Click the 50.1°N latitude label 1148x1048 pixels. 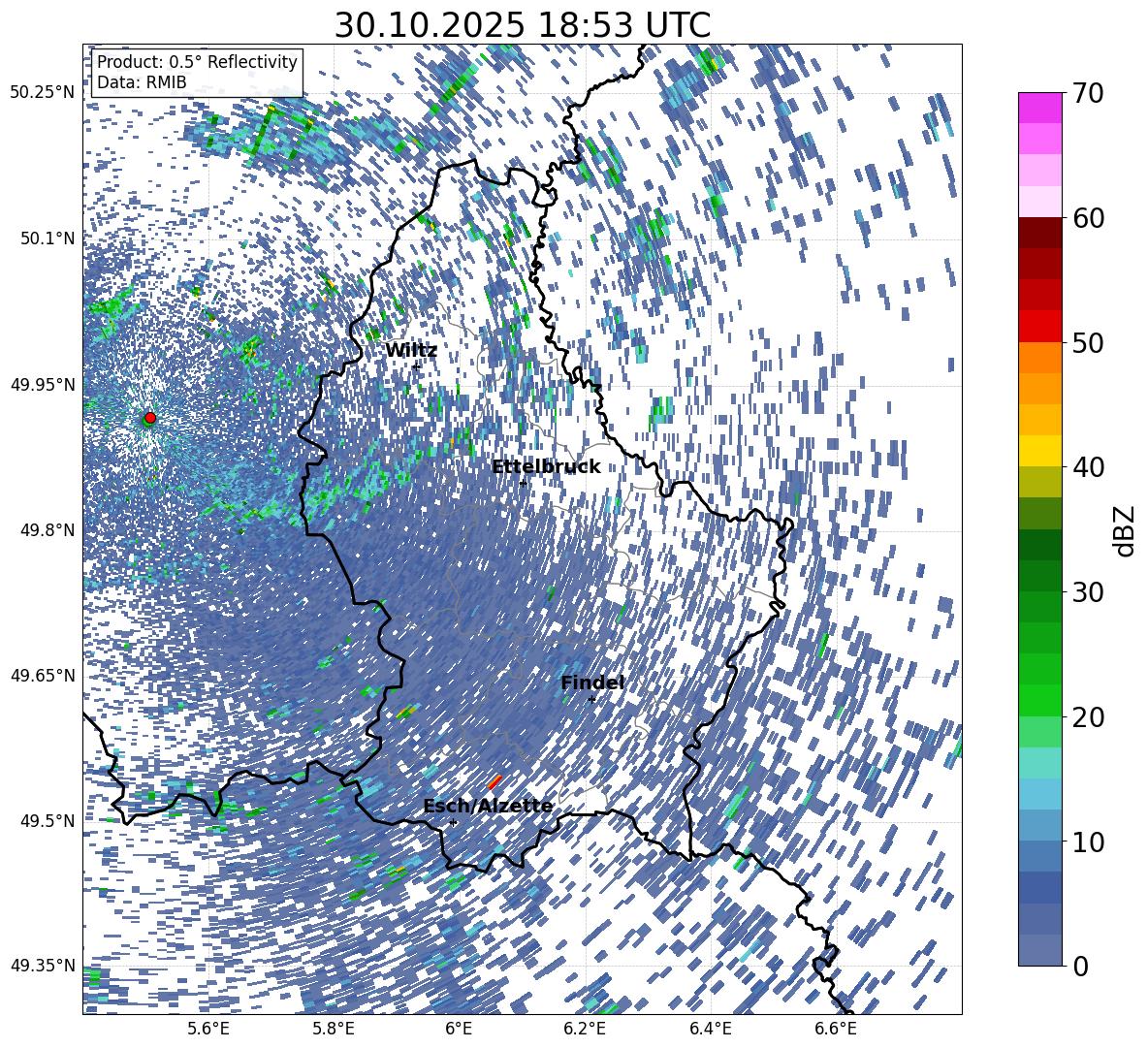point(47,238)
